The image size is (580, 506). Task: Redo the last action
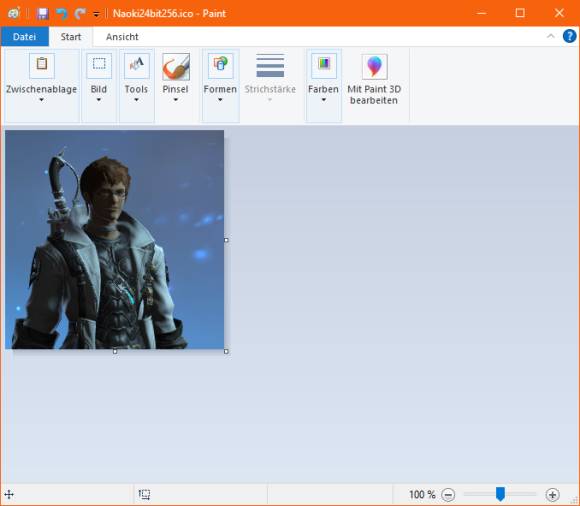coord(80,14)
